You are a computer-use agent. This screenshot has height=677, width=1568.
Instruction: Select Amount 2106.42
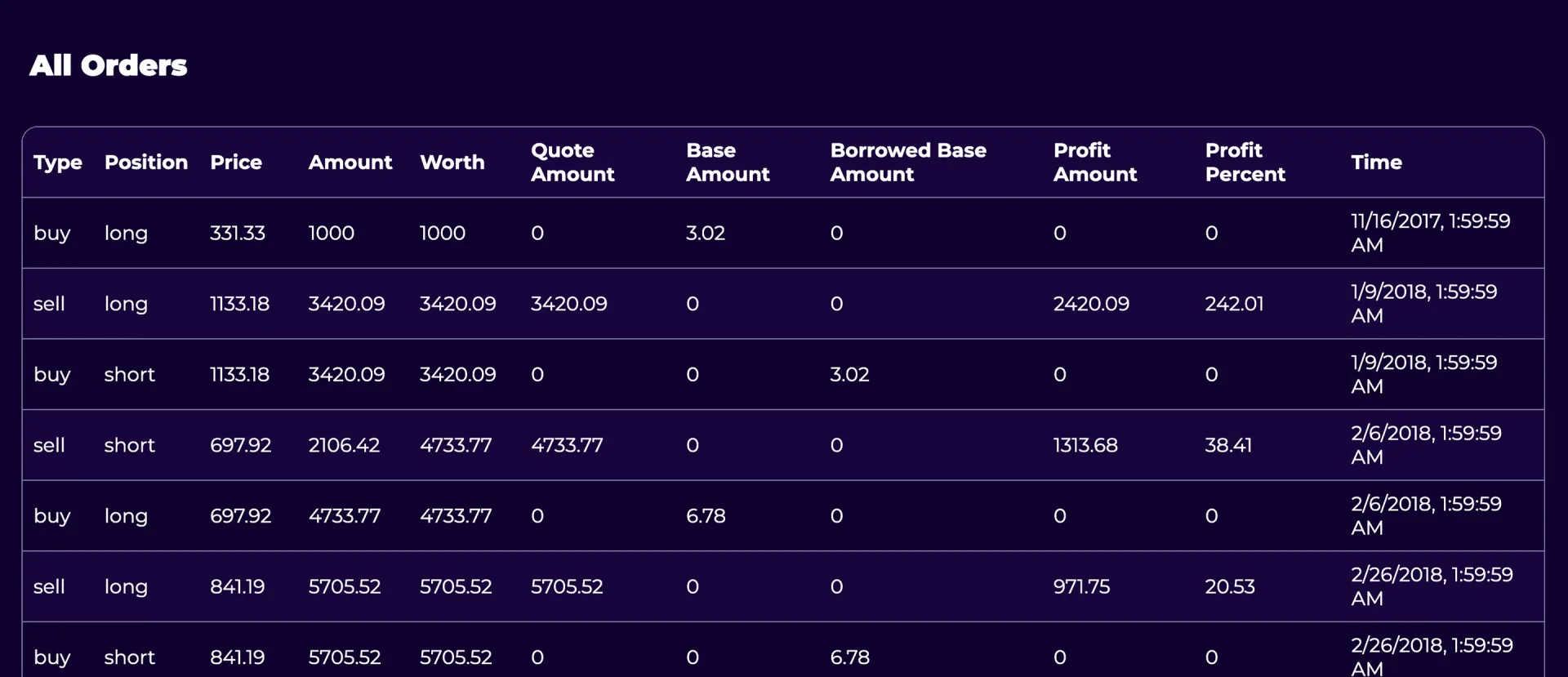click(344, 445)
